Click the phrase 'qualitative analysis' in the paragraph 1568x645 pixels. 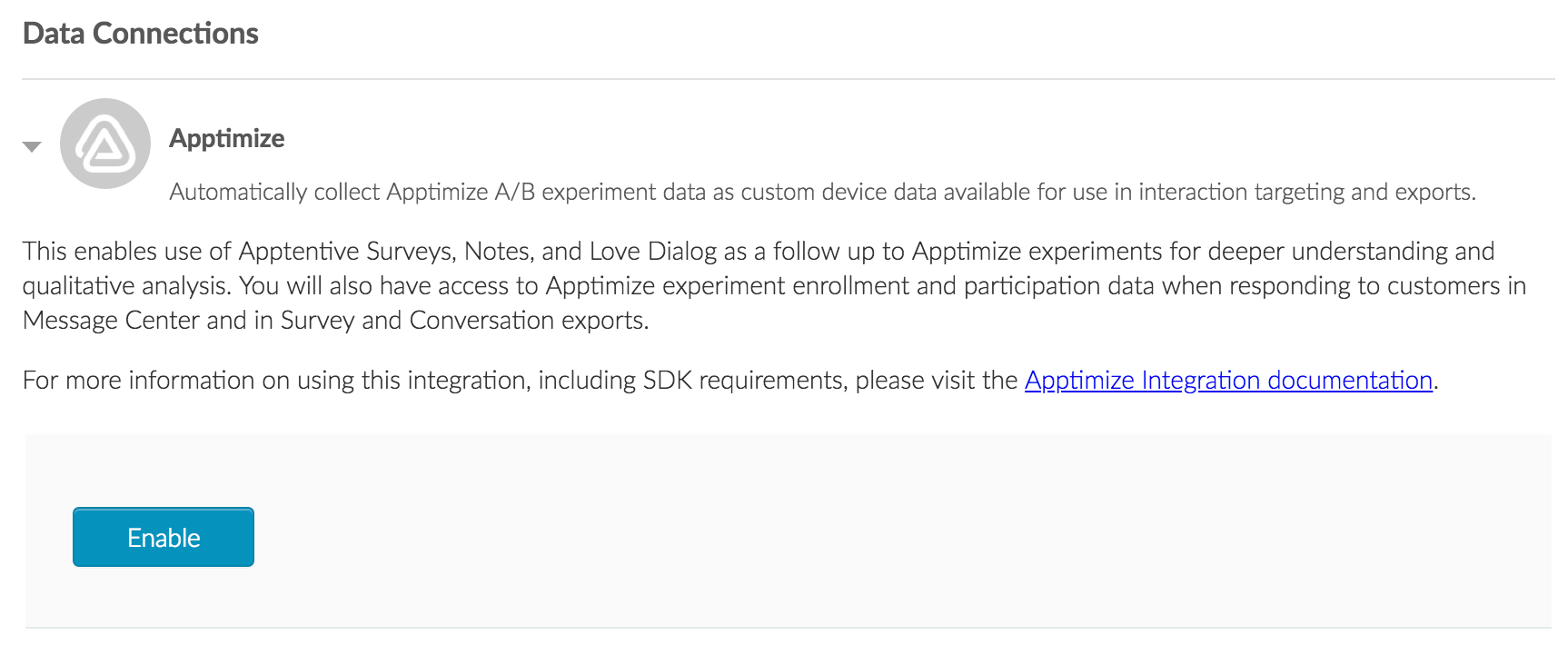[x=124, y=285]
